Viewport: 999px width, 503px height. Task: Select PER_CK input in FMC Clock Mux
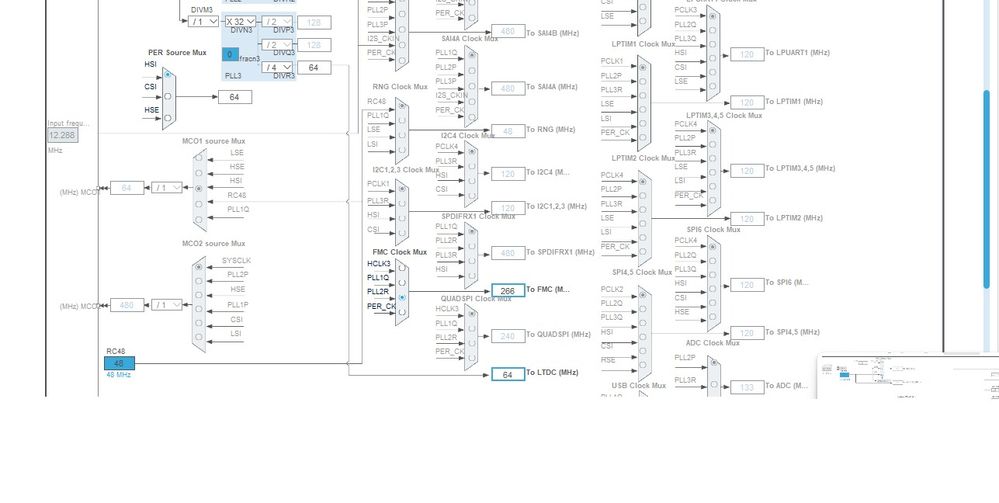(402, 312)
